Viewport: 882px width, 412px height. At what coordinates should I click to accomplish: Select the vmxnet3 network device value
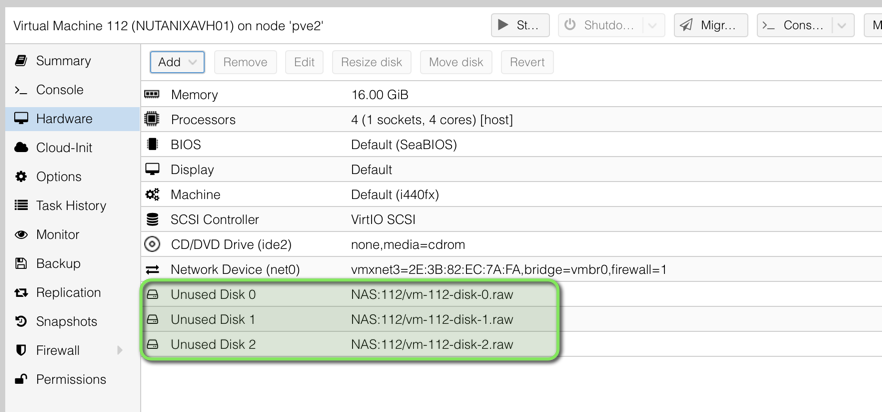tap(508, 270)
